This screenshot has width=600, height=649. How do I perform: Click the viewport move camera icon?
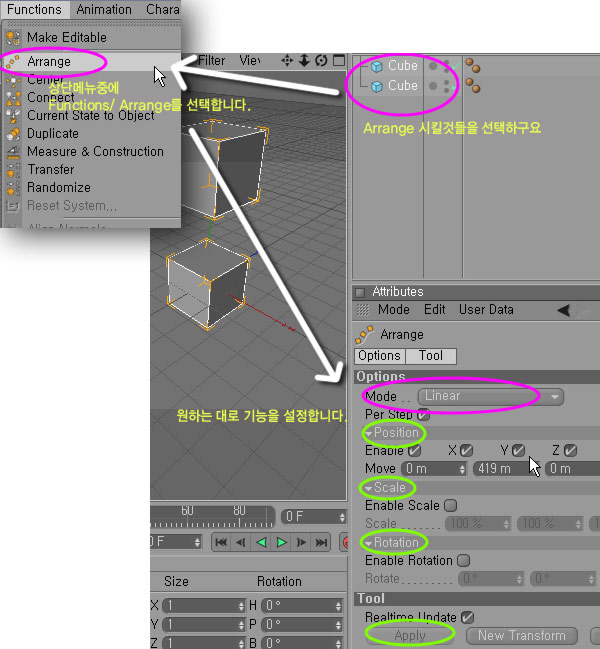(x=287, y=61)
